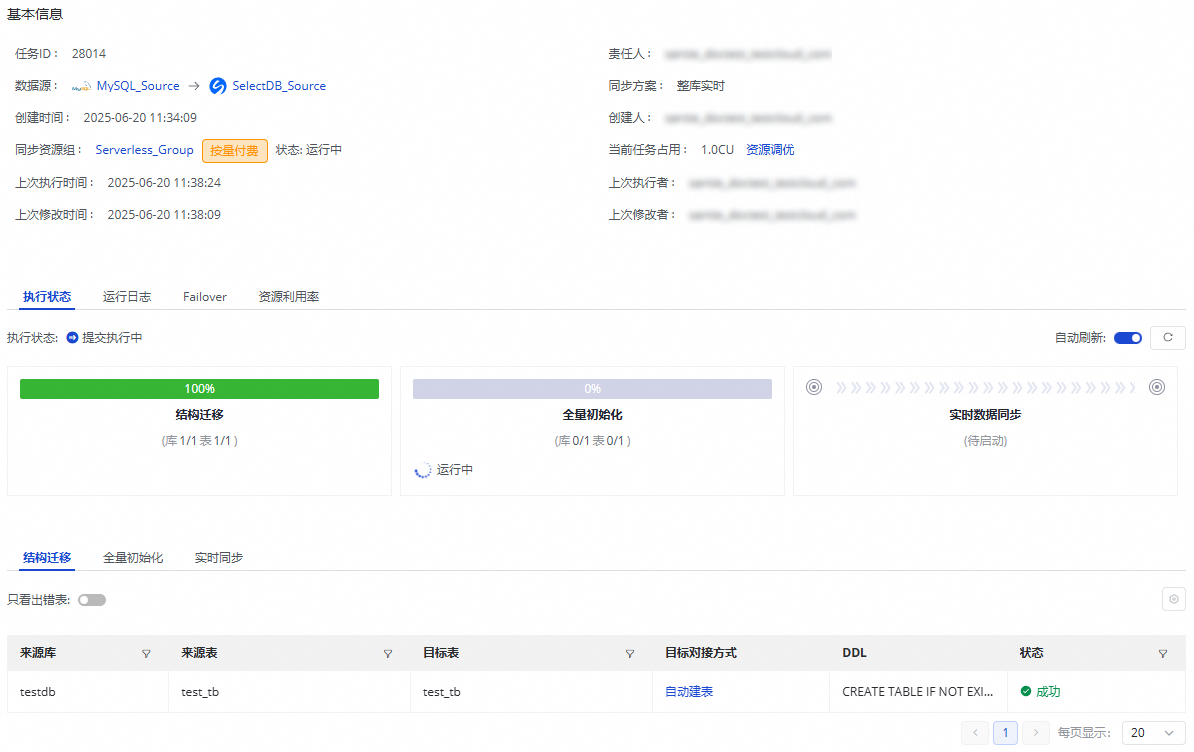Click the 自动建表 link for test_tb
This screenshot has height=752, width=1194.
[689, 692]
